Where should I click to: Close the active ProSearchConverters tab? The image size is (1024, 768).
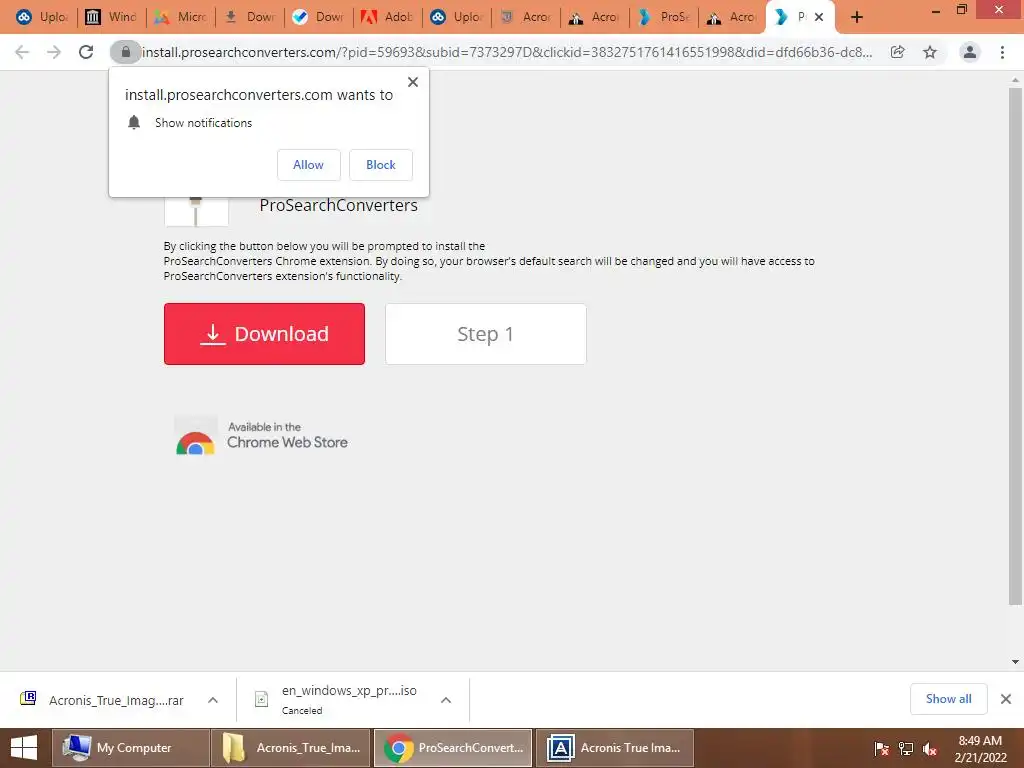click(x=819, y=17)
